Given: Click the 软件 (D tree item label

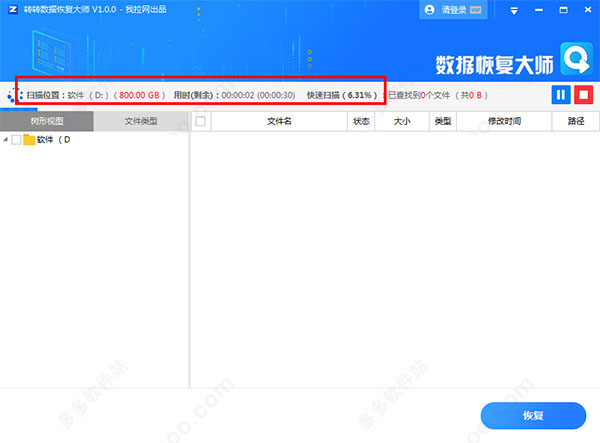Looking at the screenshot, I should pyautogui.click(x=54, y=140).
